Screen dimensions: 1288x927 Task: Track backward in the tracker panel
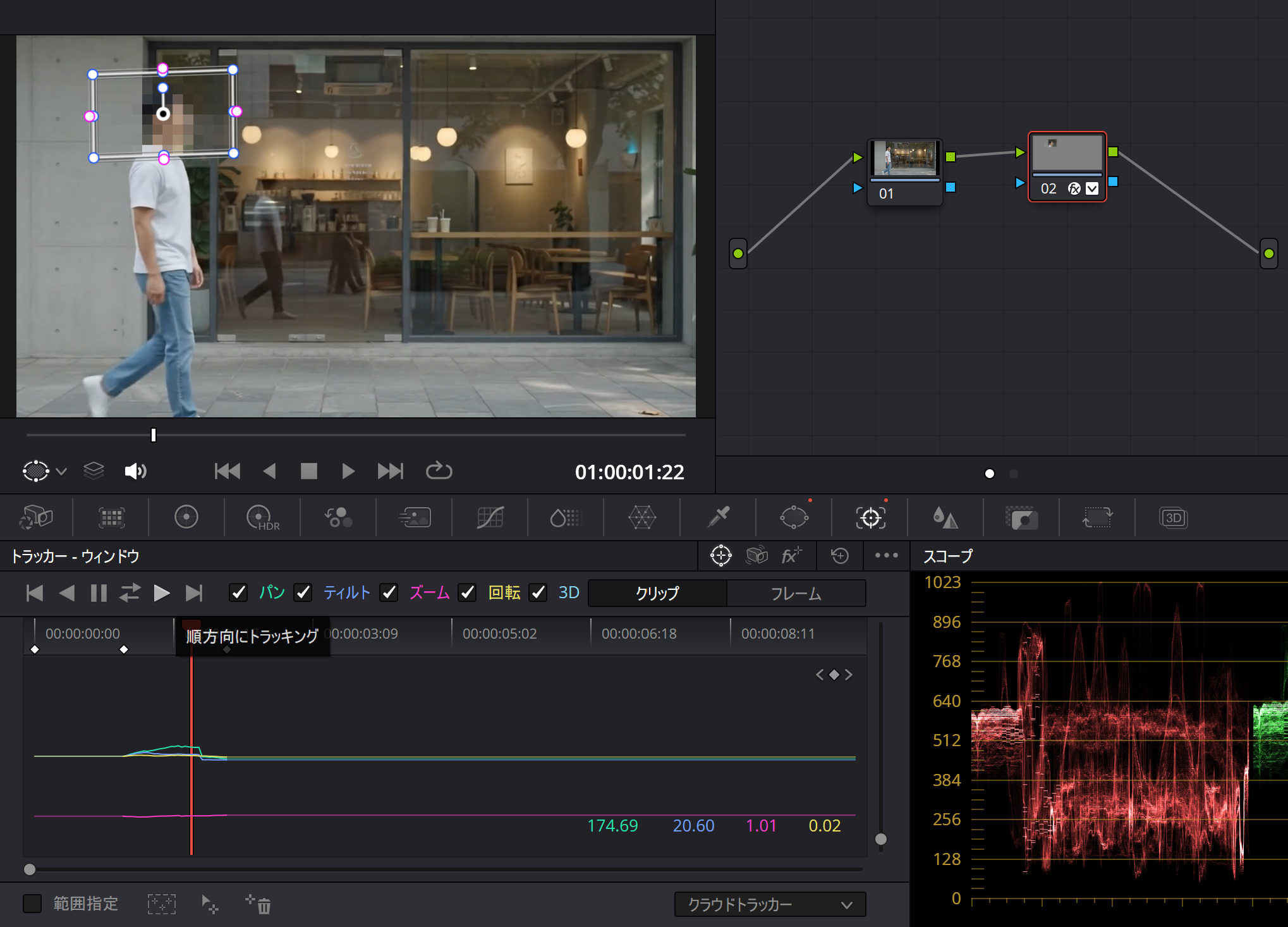tap(66, 592)
